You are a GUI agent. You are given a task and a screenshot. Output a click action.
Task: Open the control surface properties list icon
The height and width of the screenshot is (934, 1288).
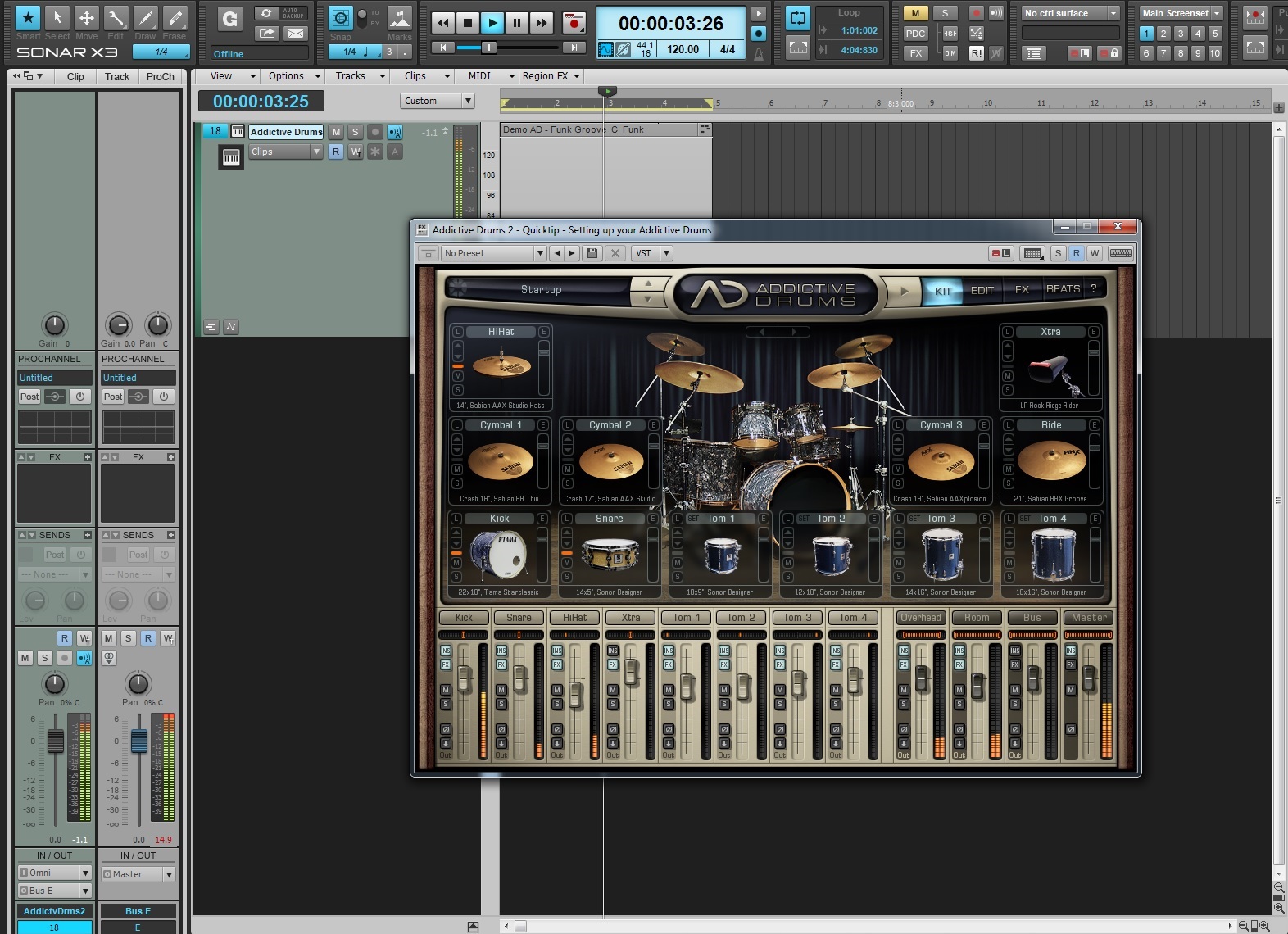click(x=1034, y=53)
